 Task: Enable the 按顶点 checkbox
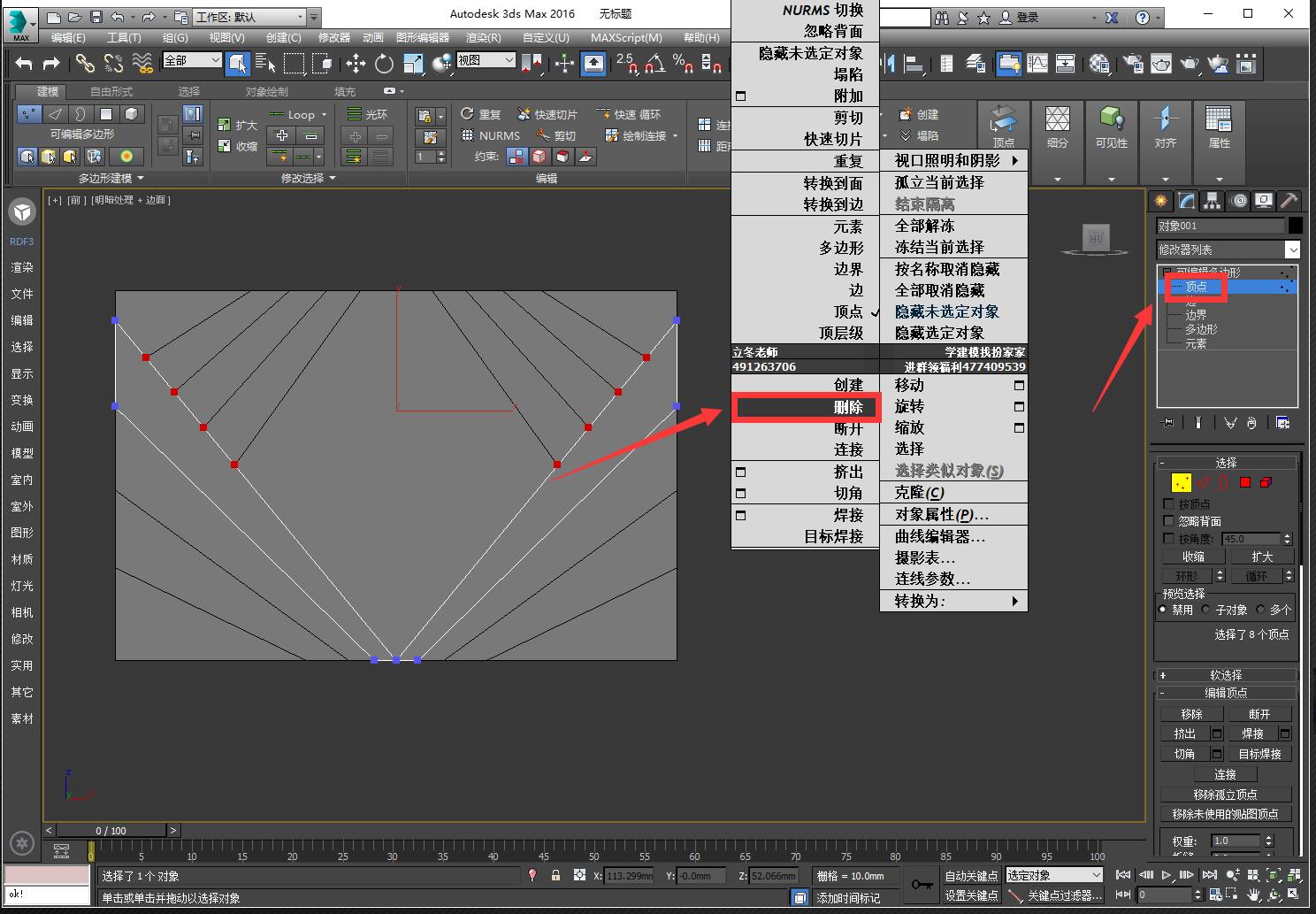point(1168,503)
